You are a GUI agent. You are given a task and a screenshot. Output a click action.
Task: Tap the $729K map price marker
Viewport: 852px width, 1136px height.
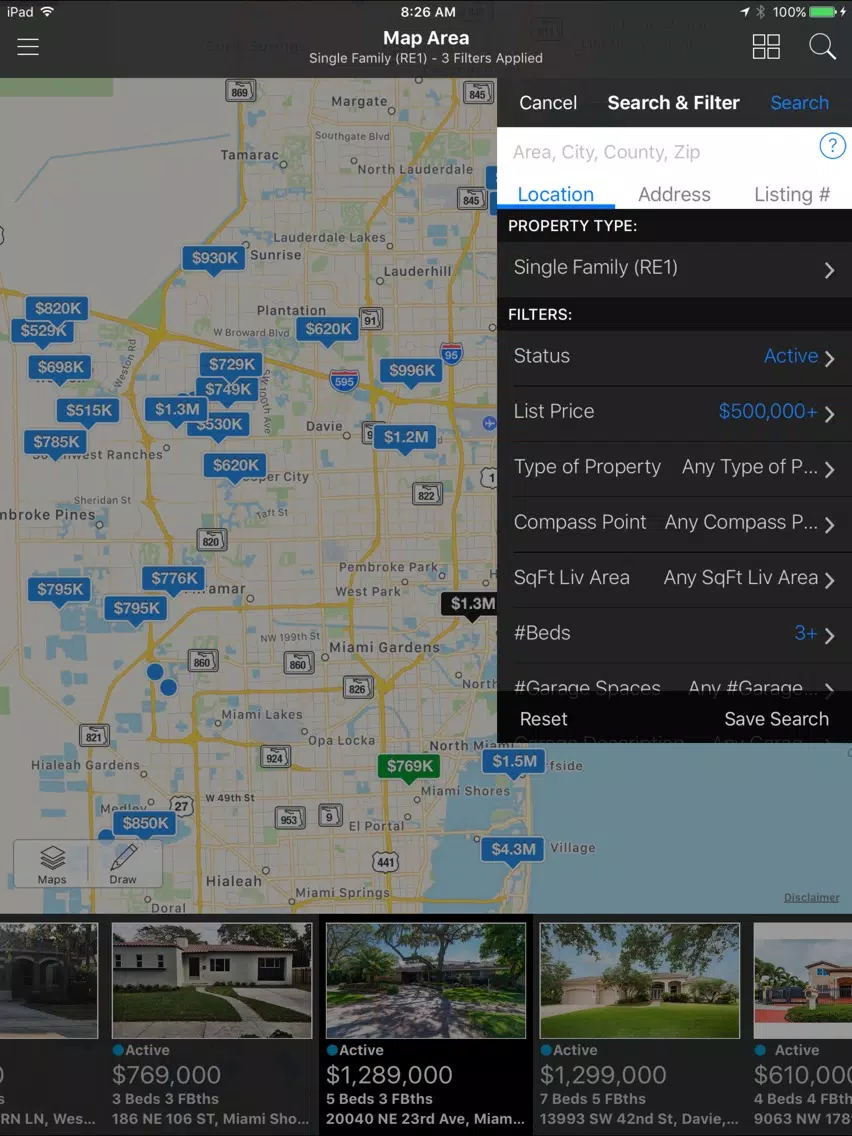231,364
